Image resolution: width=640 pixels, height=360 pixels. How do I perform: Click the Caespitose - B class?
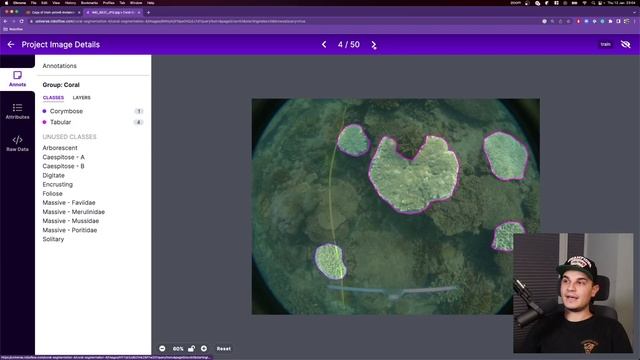pos(63,166)
